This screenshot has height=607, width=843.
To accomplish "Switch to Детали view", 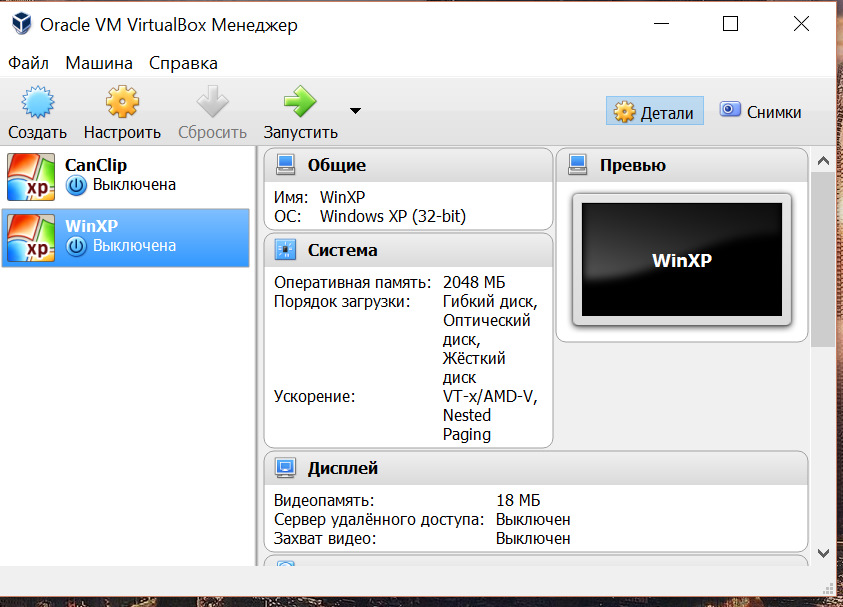I will click(x=654, y=111).
